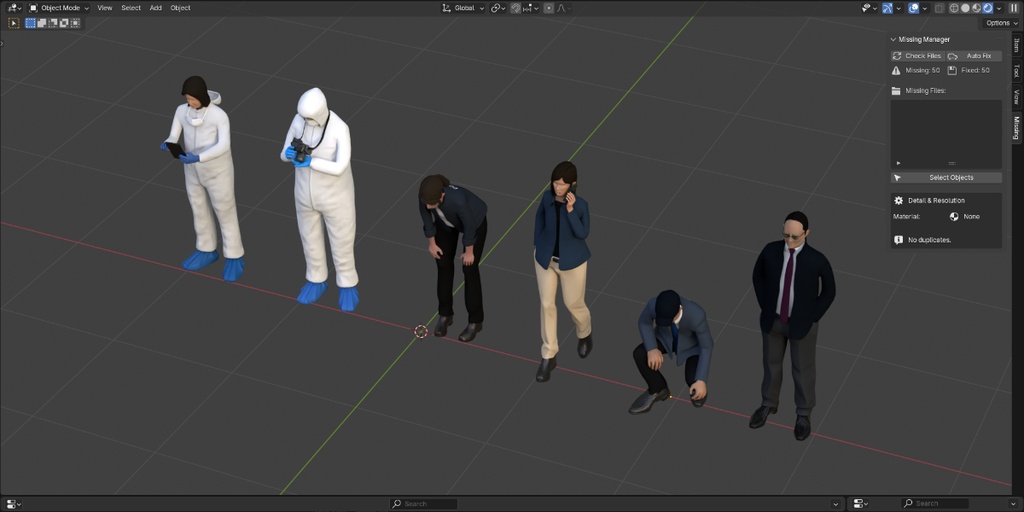
Task: Click the Fixed: 50 label
Action: 976,70
